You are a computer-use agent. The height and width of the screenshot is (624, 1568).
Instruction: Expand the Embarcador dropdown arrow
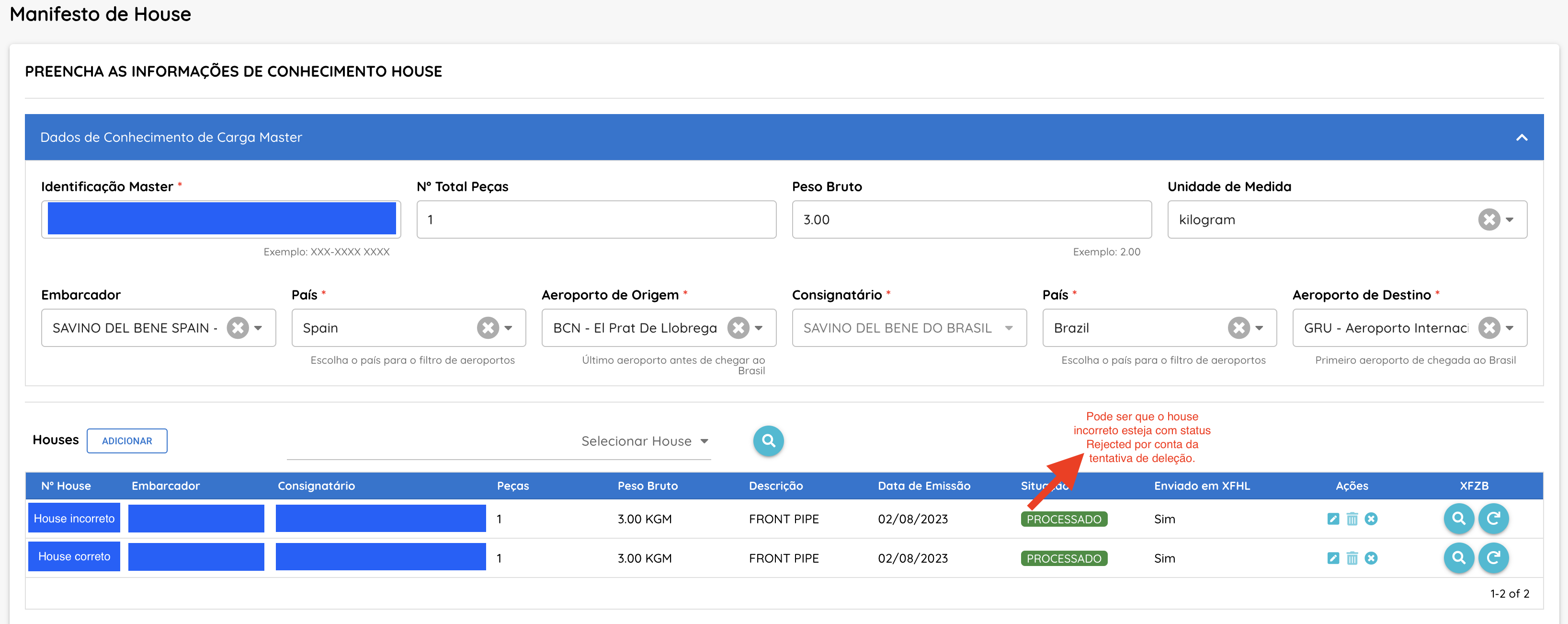pos(258,328)
